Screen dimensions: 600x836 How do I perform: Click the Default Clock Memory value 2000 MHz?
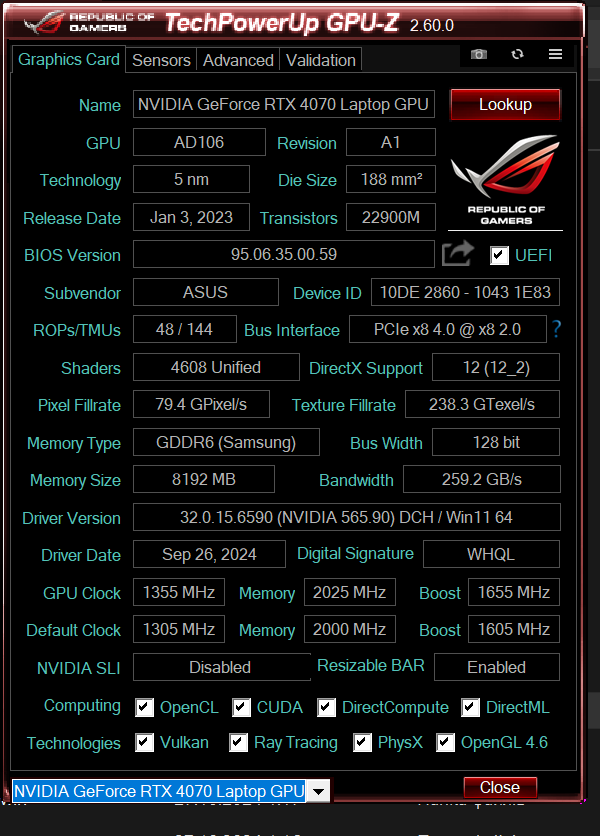pos(350,629)
